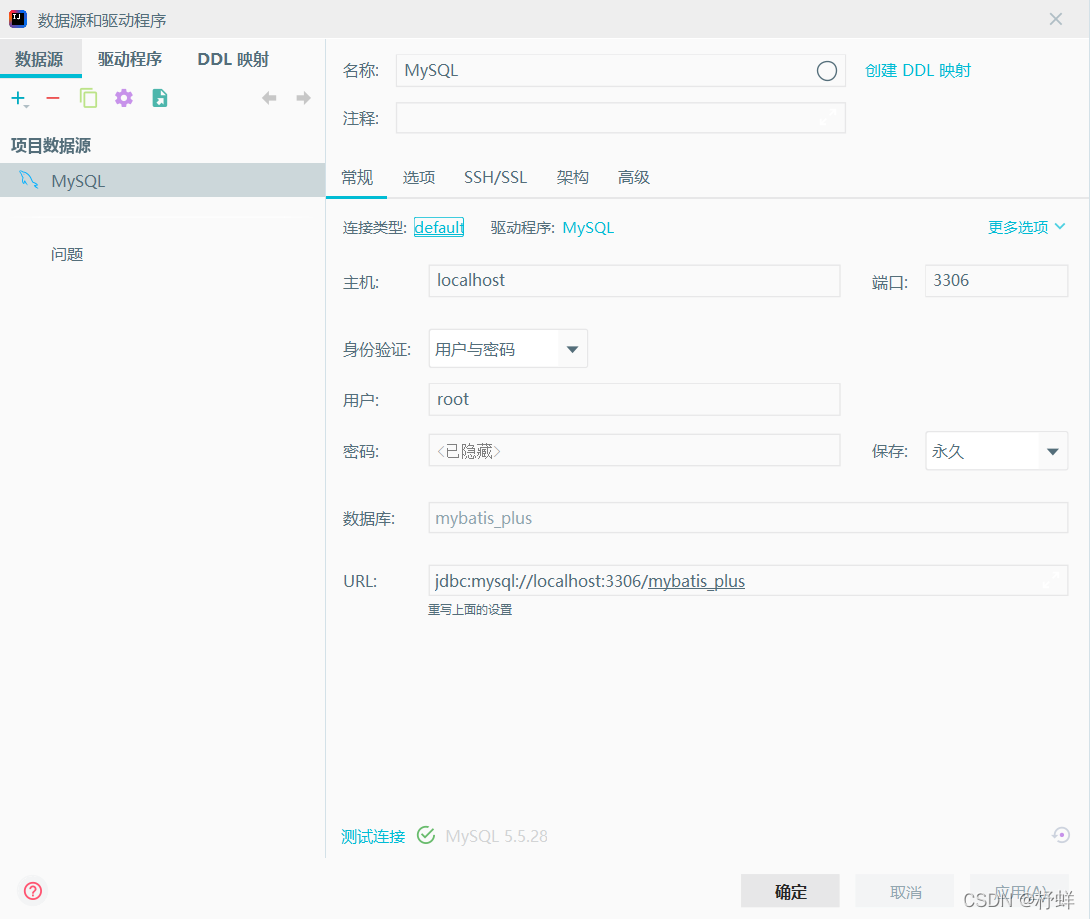Click the 确定 button

(x=790, y=891)
